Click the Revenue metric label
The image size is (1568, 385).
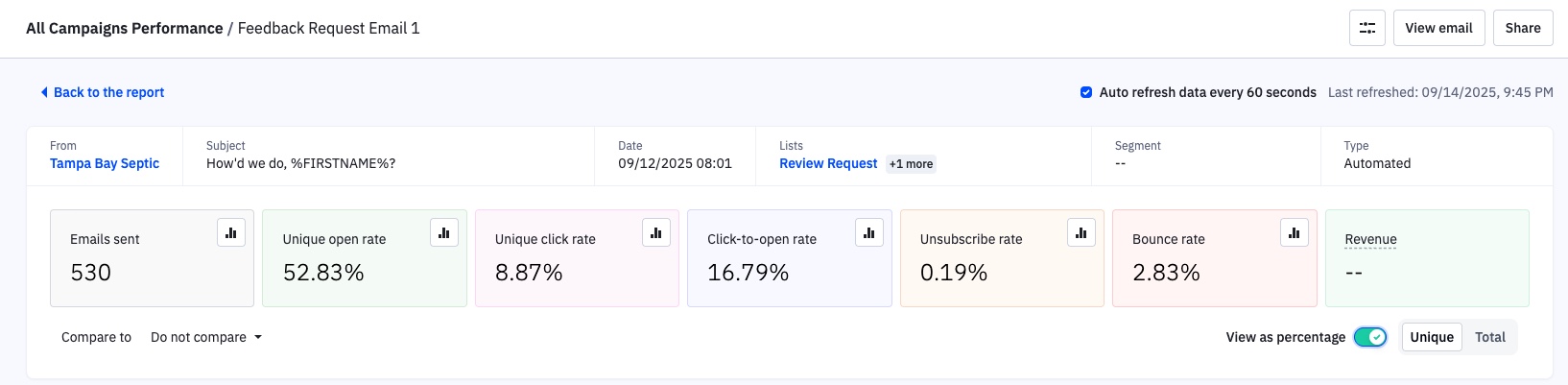point(1370,239)
